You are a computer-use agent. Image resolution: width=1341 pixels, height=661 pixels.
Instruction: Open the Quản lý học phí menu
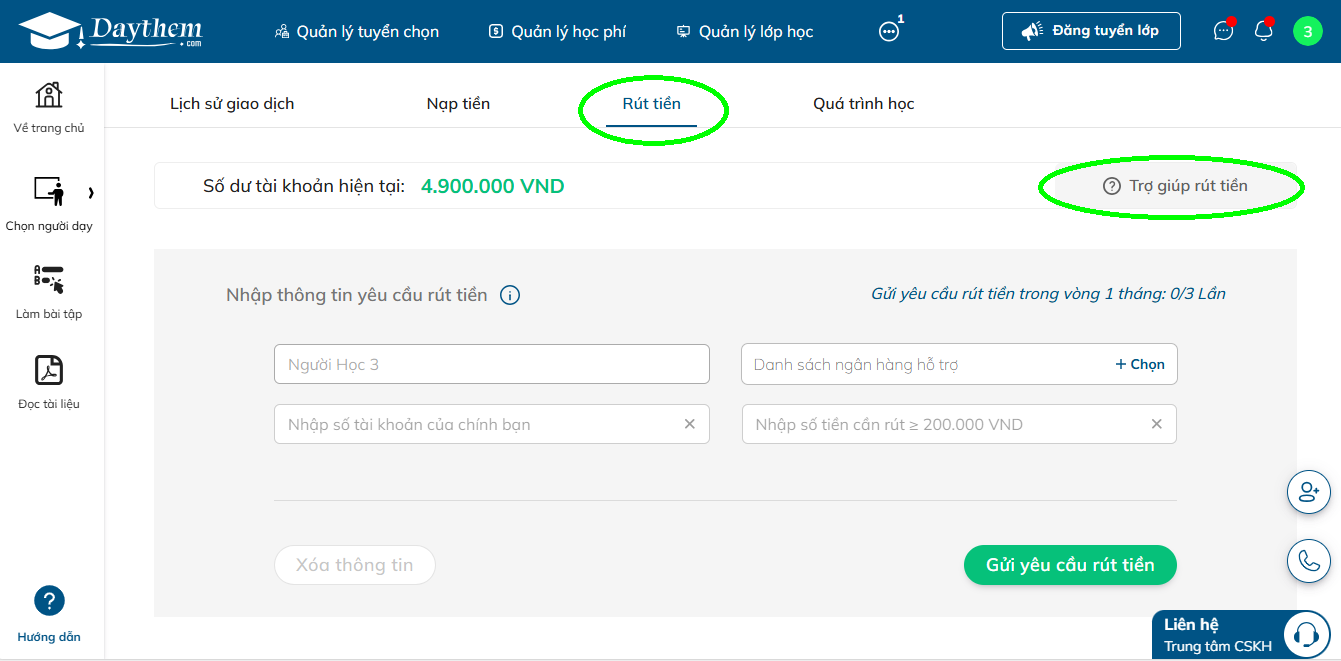(557, 31)
